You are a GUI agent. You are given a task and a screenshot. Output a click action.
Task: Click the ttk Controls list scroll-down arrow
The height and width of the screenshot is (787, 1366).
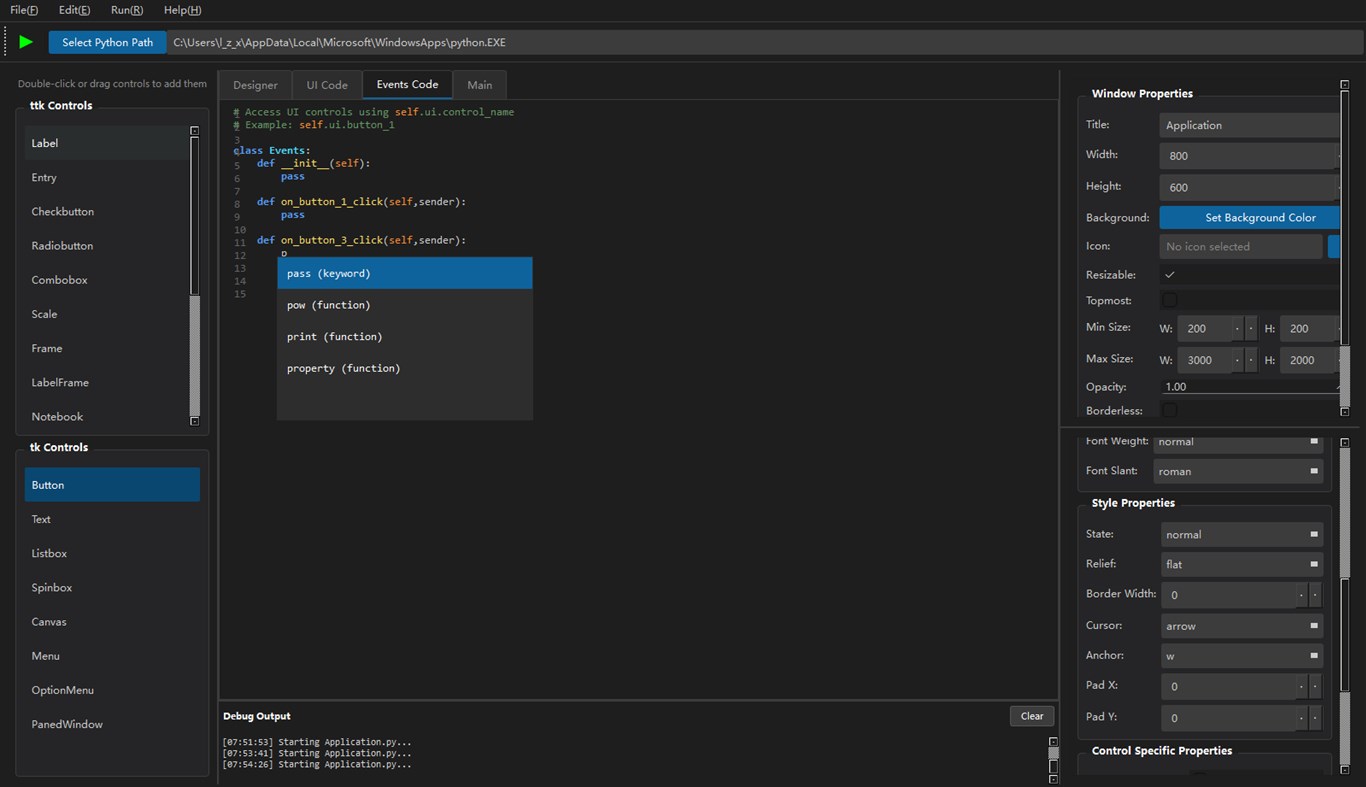click(x=194, y=421)
